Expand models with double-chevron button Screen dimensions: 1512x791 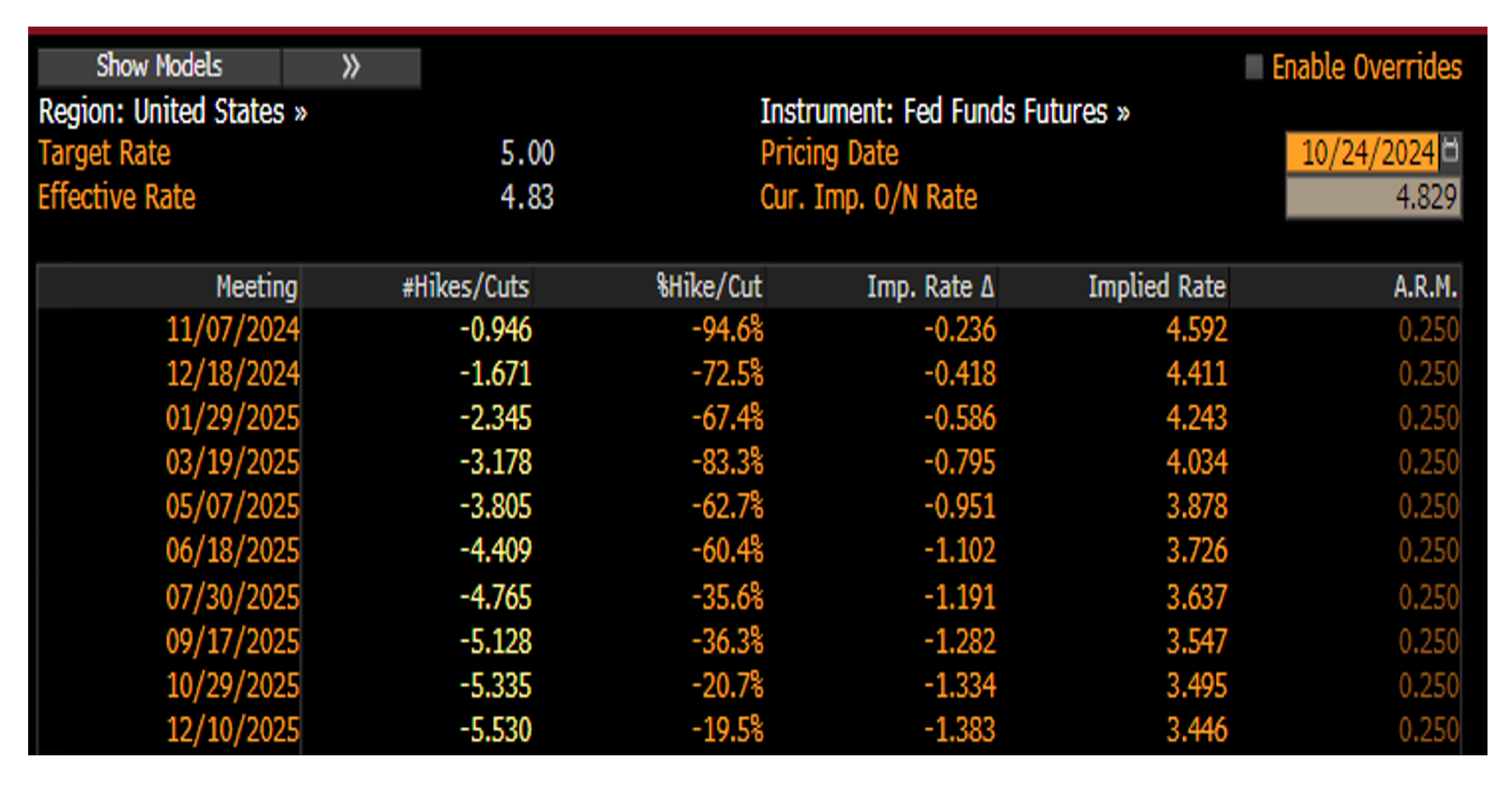(351, 67)
